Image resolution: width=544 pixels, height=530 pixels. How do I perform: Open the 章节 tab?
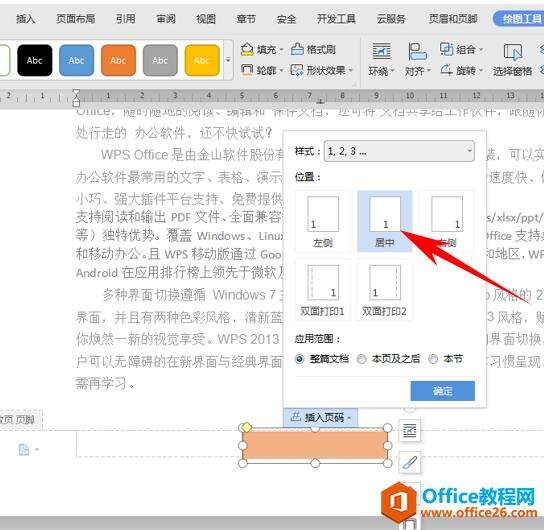pos(246,19)
